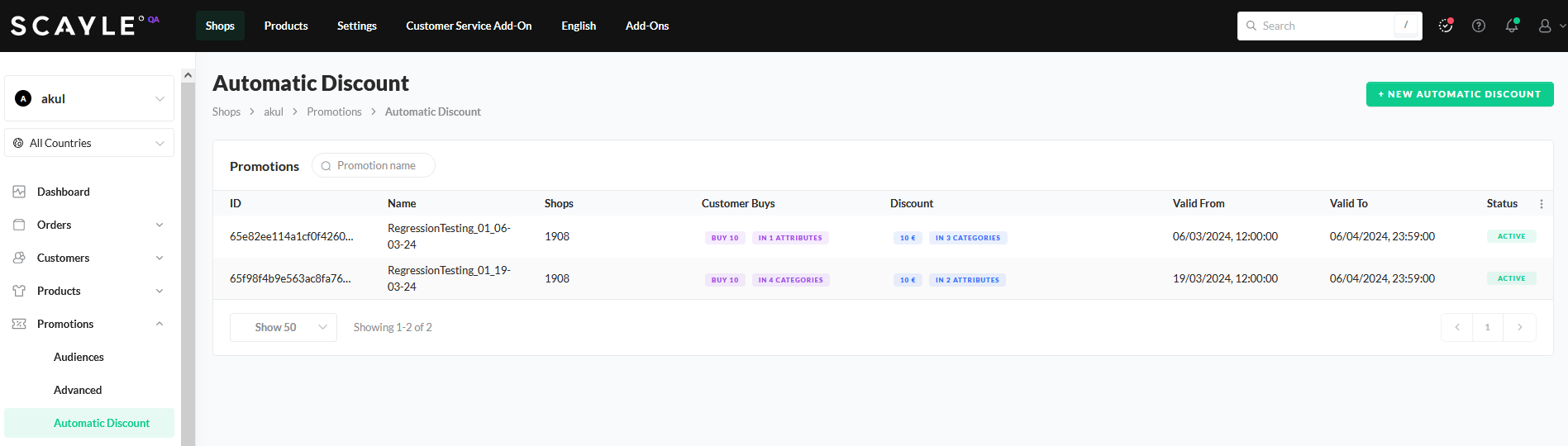Viewport: 1568px width, 446px height.
Task: Click the SCAYLE logo
Action: coord(73,26)
